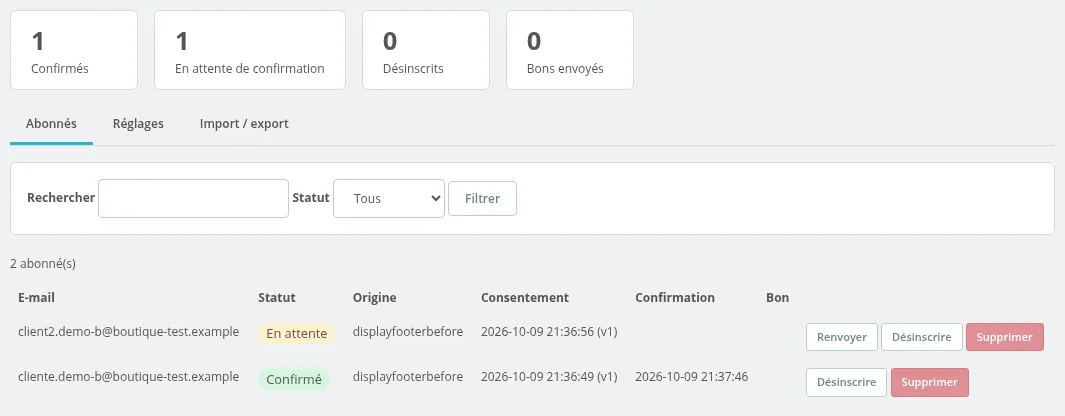Click displayfooterbefore origin in cliente row
1065x416 pixels.
[x=408, y=377]
